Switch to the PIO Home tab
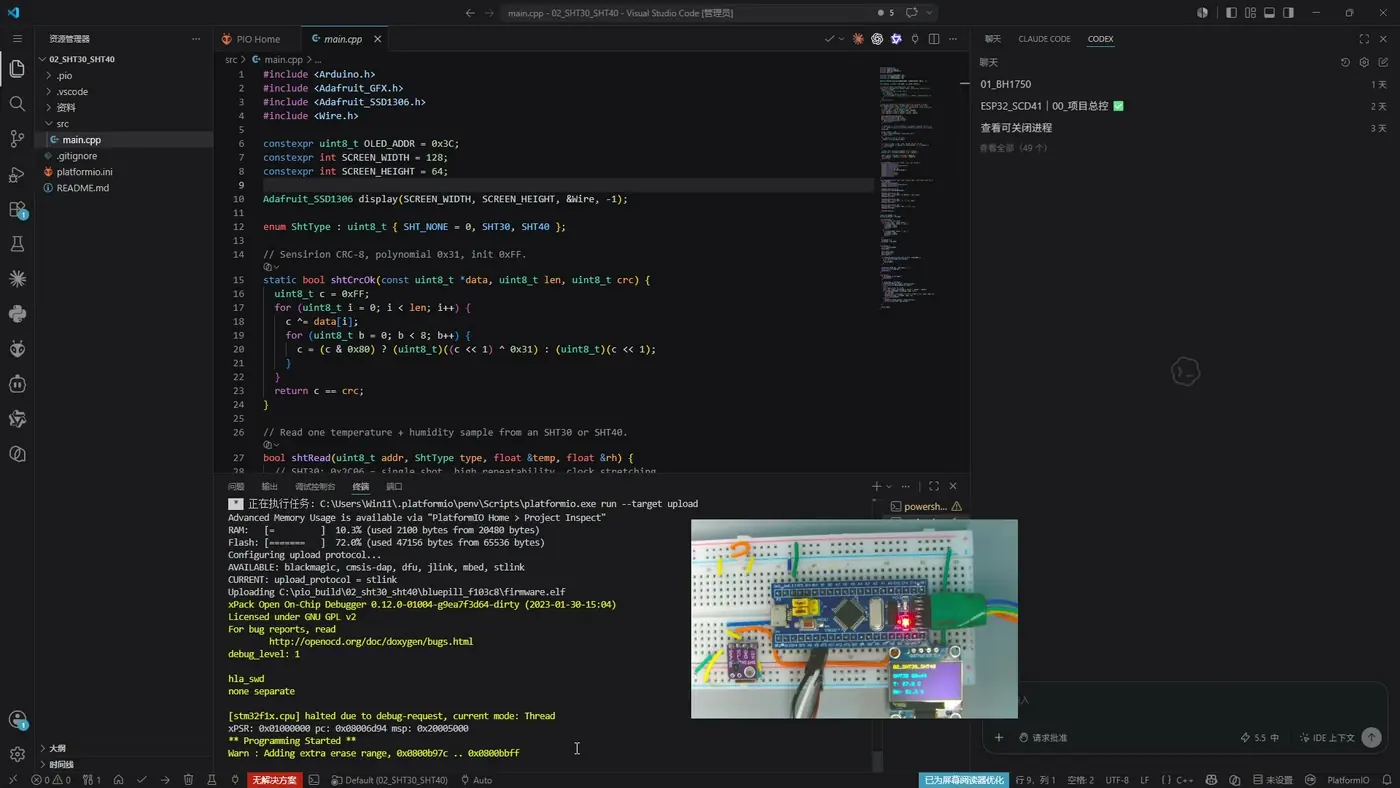 pos(258,39)
